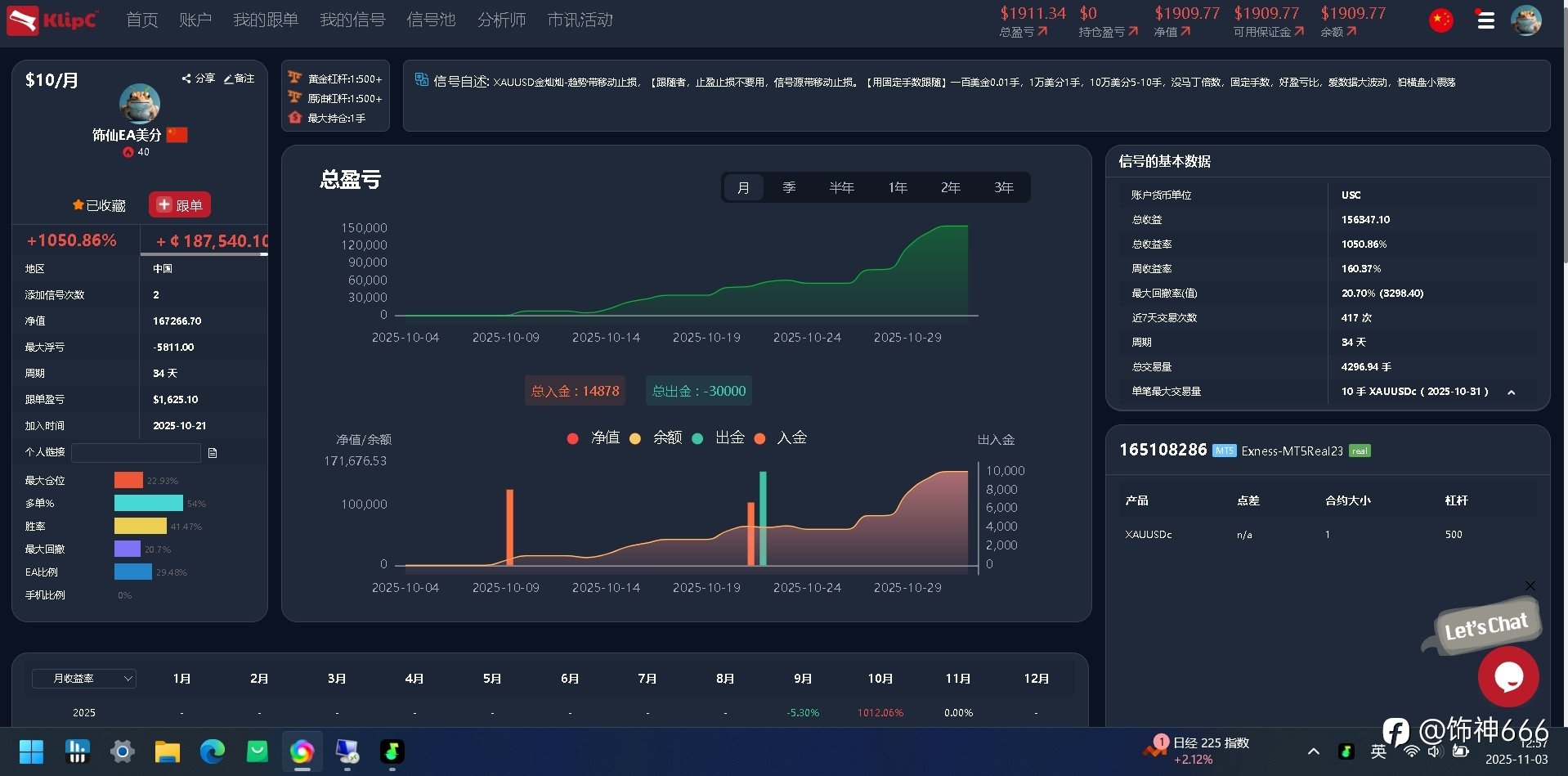Select the 月 chart period tab
Image resolution: width=1568 pixels, height=776 pixels.
click(x=743, y=187)
